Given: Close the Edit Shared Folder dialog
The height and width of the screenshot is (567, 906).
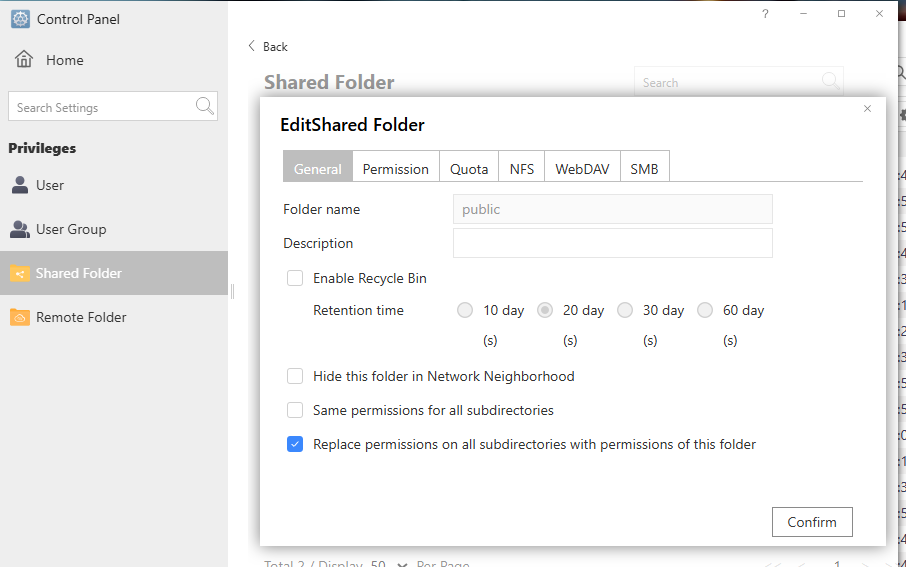Looking at the screenshot, I should (x=867, y=109).
